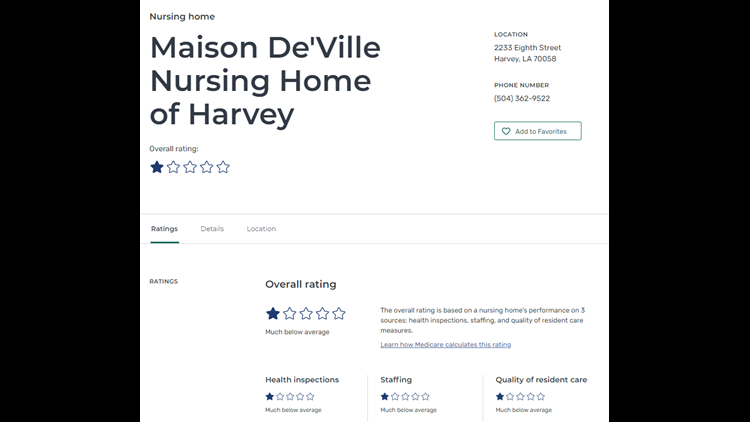This screenshot has height=422, width=750.
Task: Select the Staffing heading
Action: point(396,380)
